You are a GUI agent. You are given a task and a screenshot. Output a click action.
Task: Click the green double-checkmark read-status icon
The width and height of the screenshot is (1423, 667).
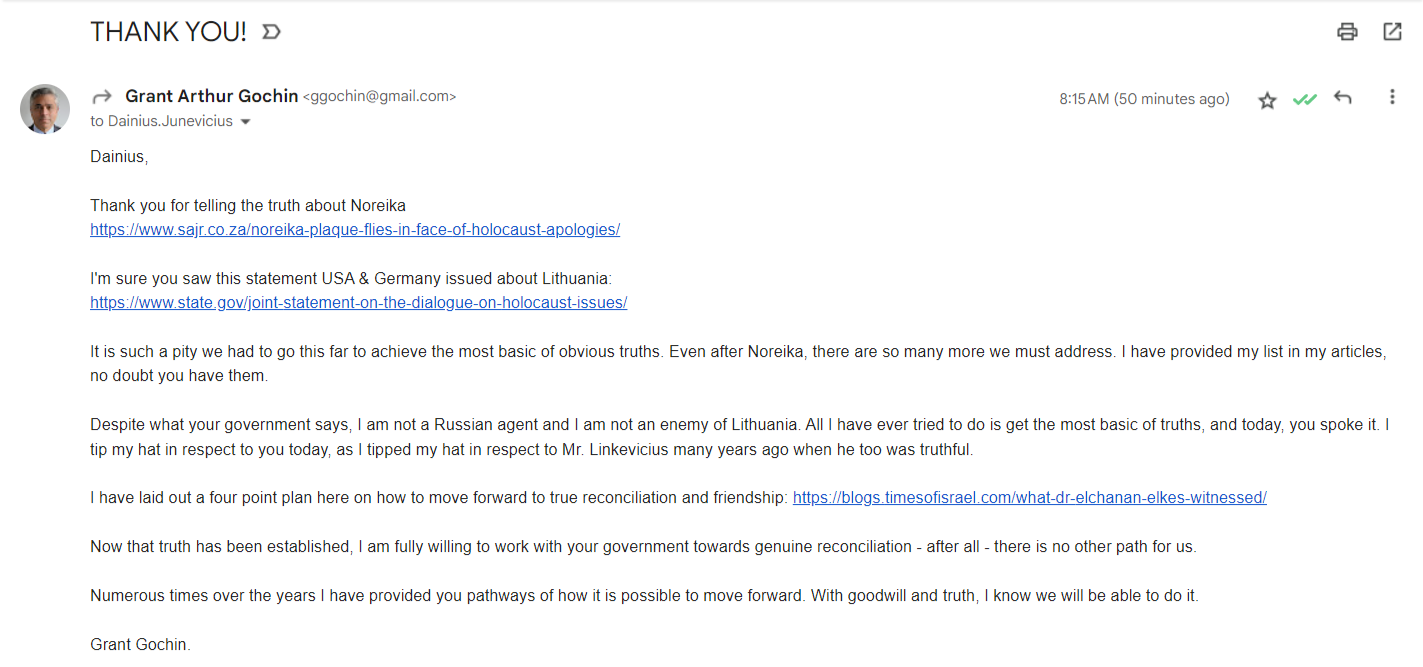[x=1305, y=99]
